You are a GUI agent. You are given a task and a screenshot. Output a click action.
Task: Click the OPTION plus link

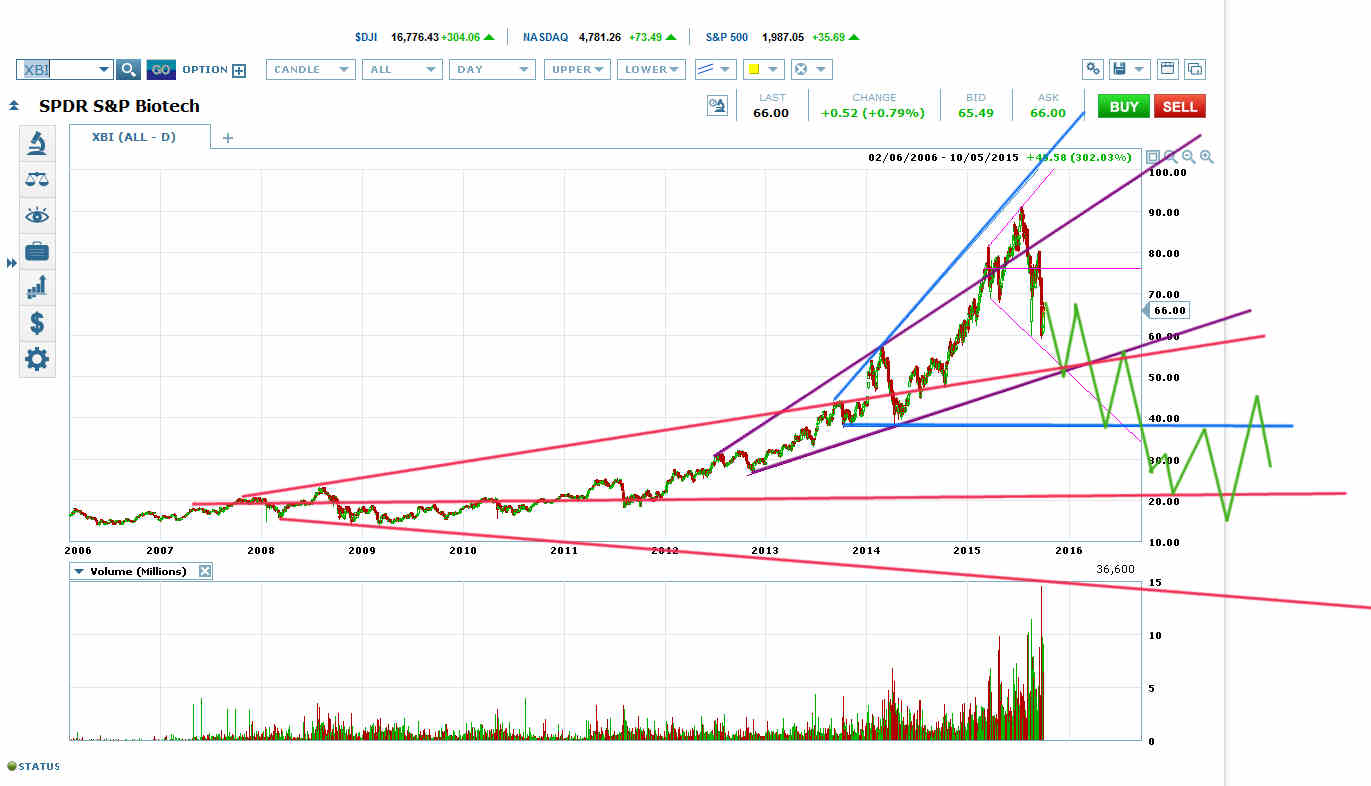[x=213, y=70]
